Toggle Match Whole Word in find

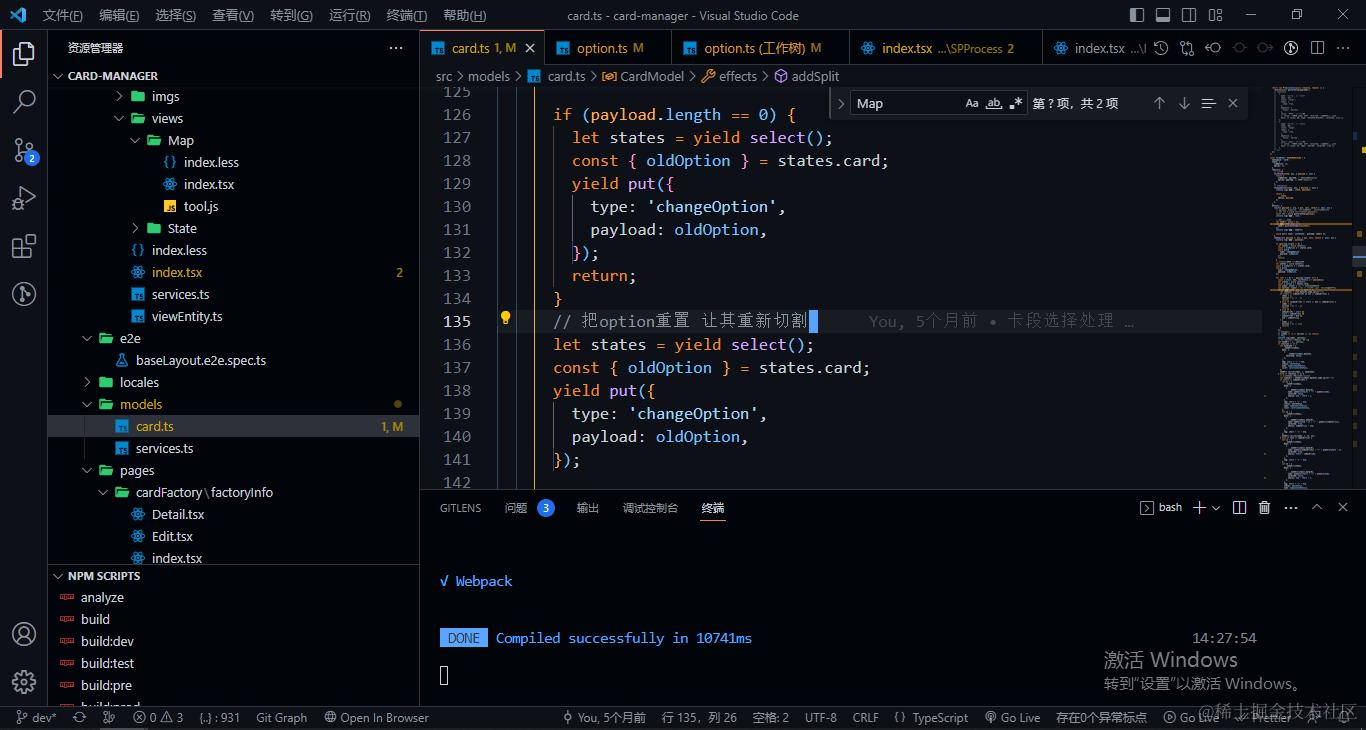[x=994, y=103]
